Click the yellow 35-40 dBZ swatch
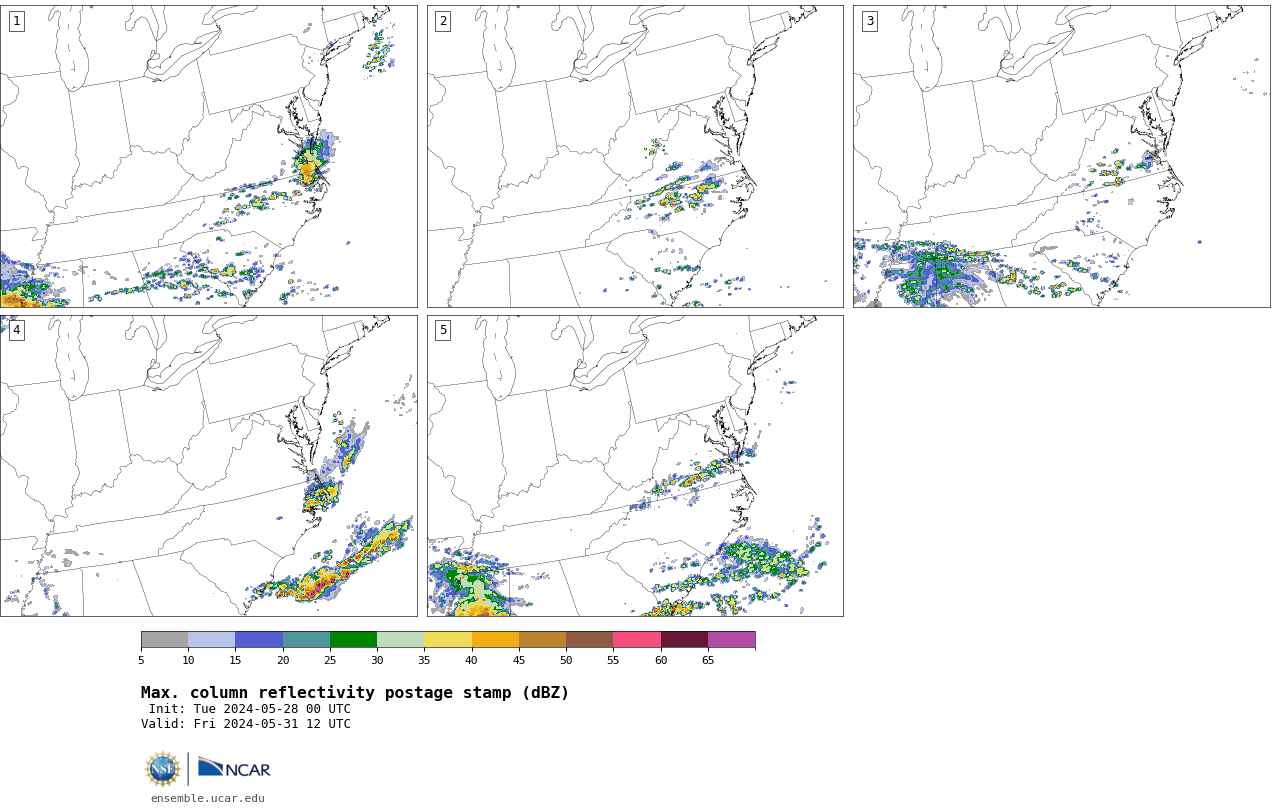Viewport: 1280px width, 809px height. 448,640
